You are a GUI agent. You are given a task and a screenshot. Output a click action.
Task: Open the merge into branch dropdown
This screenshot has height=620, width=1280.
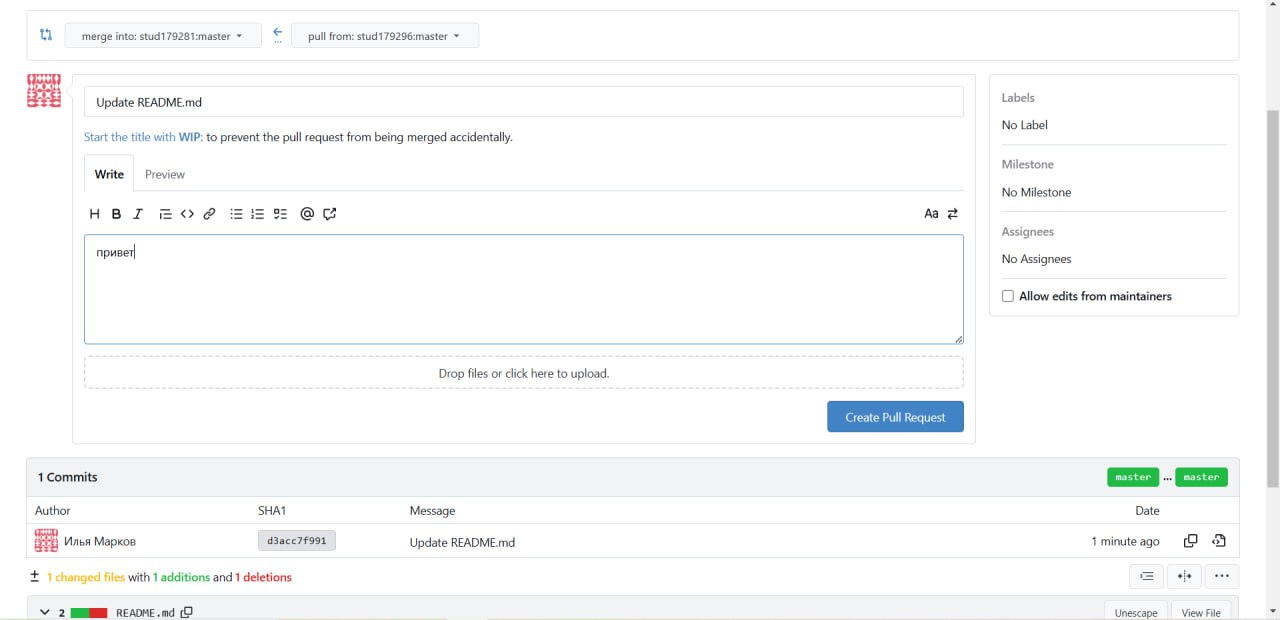tap(163, 36)
